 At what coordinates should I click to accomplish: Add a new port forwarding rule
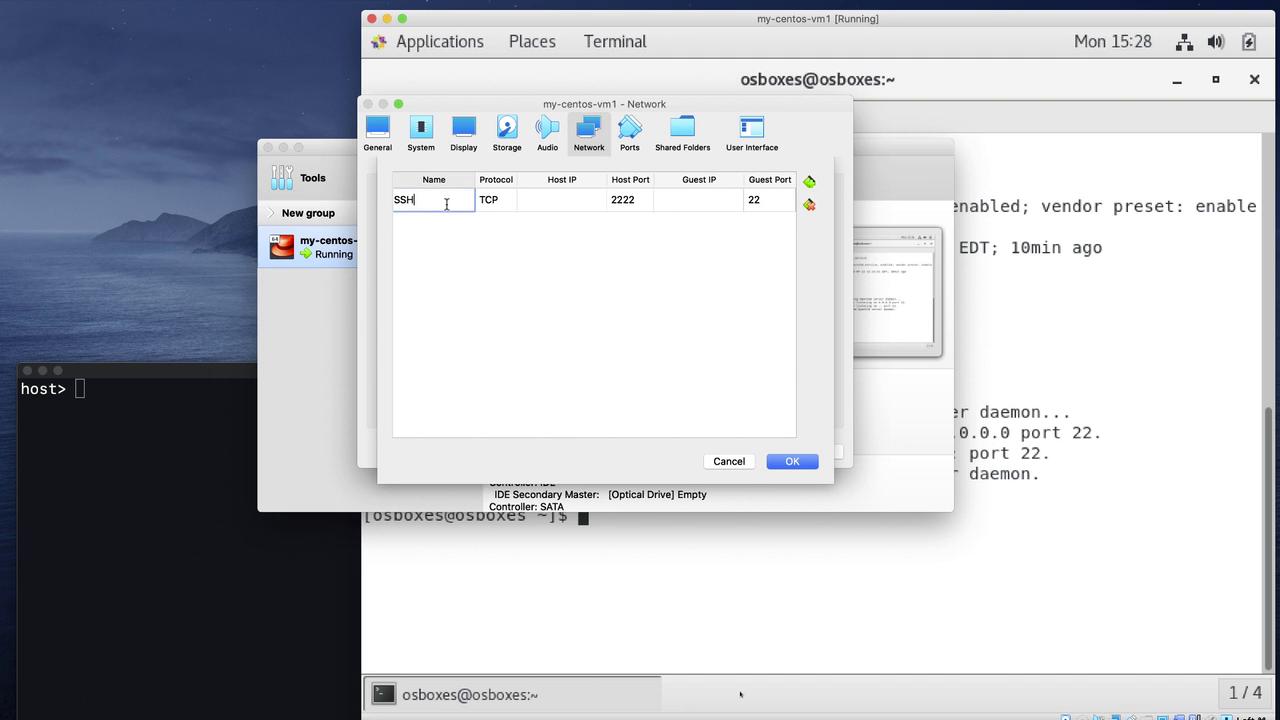pyautogui.click(x=809, y=182)
